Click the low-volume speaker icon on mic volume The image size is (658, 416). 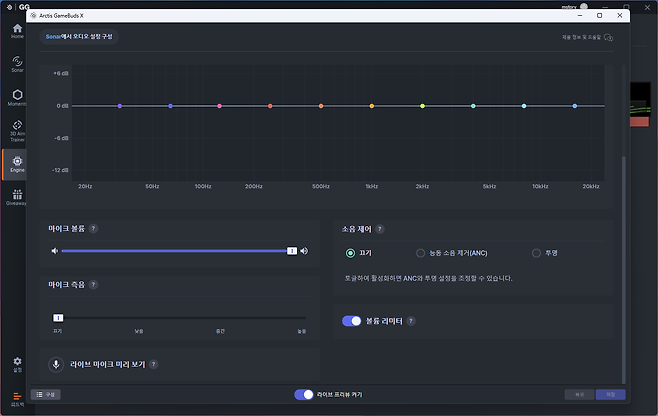coord(55,251)
